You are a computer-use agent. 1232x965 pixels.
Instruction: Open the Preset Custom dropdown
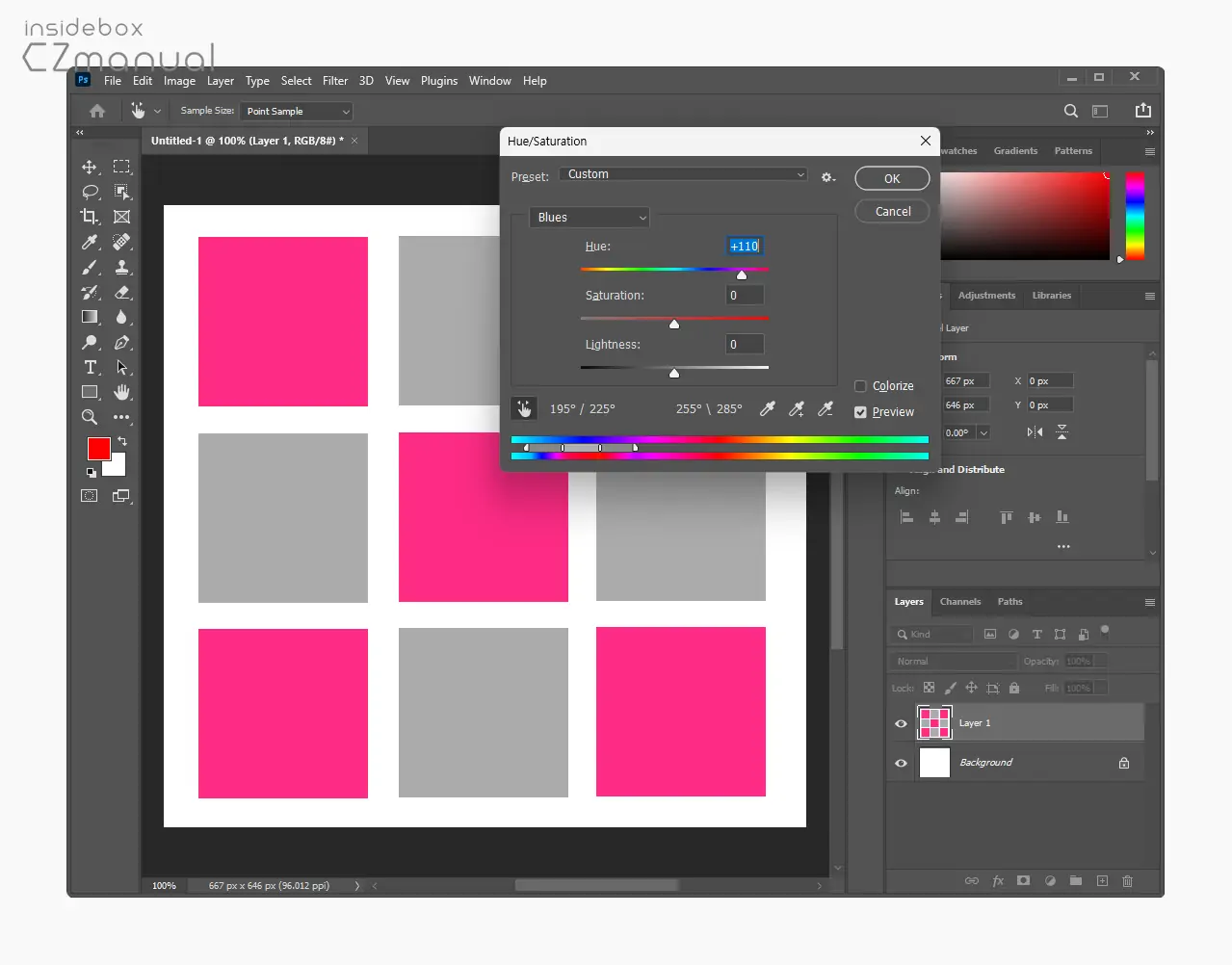(683, 174)
